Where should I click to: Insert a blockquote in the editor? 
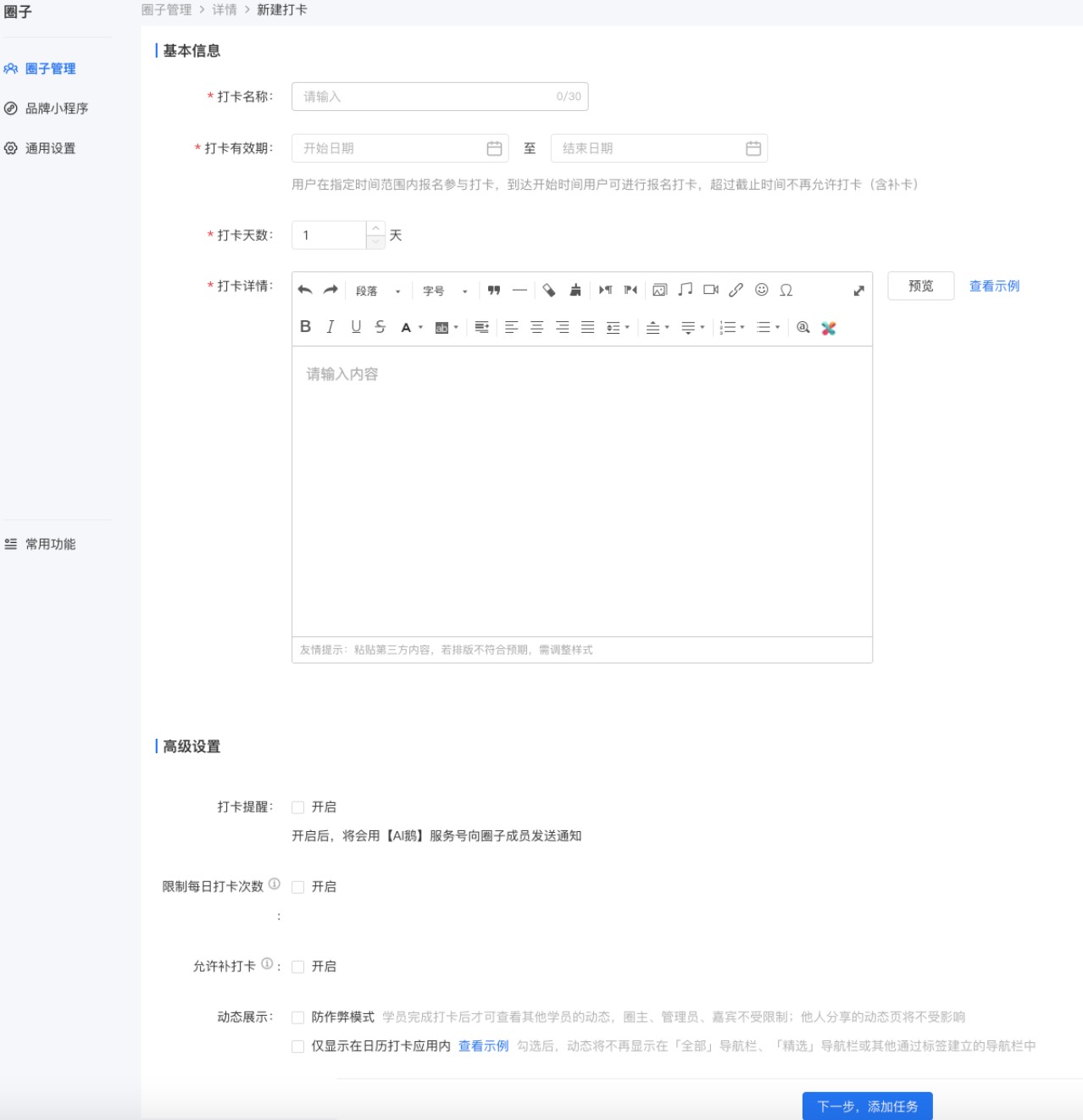[x=494, y=290]
